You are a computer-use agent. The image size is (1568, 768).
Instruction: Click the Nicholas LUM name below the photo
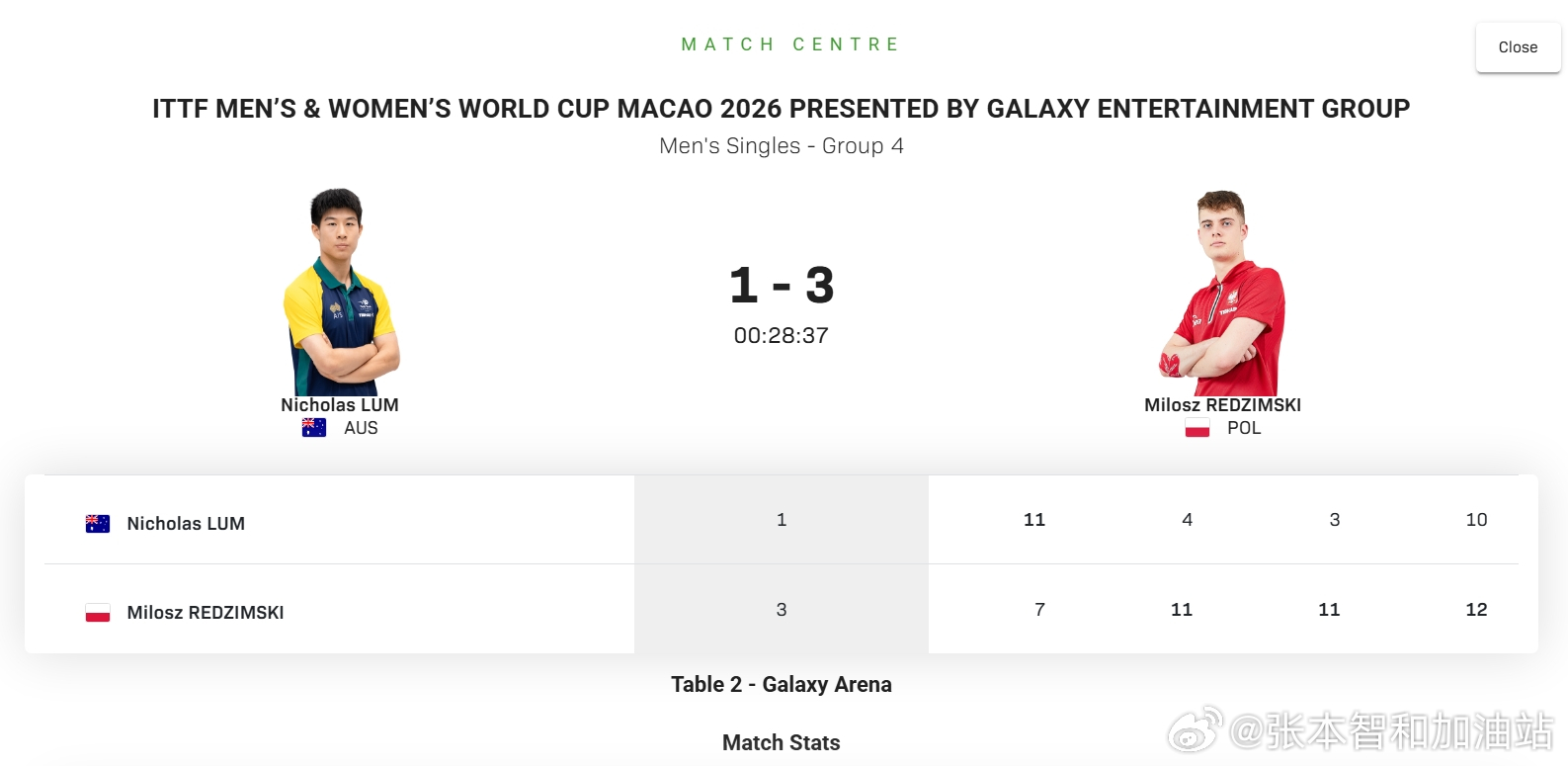click(x=340, y=405)
